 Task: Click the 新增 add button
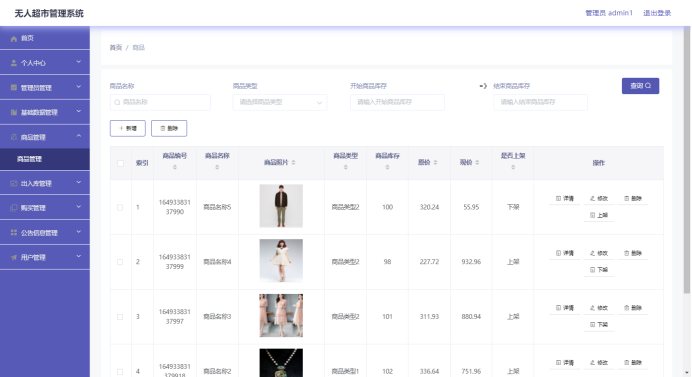pyautogui.click(x=128, y=128)
